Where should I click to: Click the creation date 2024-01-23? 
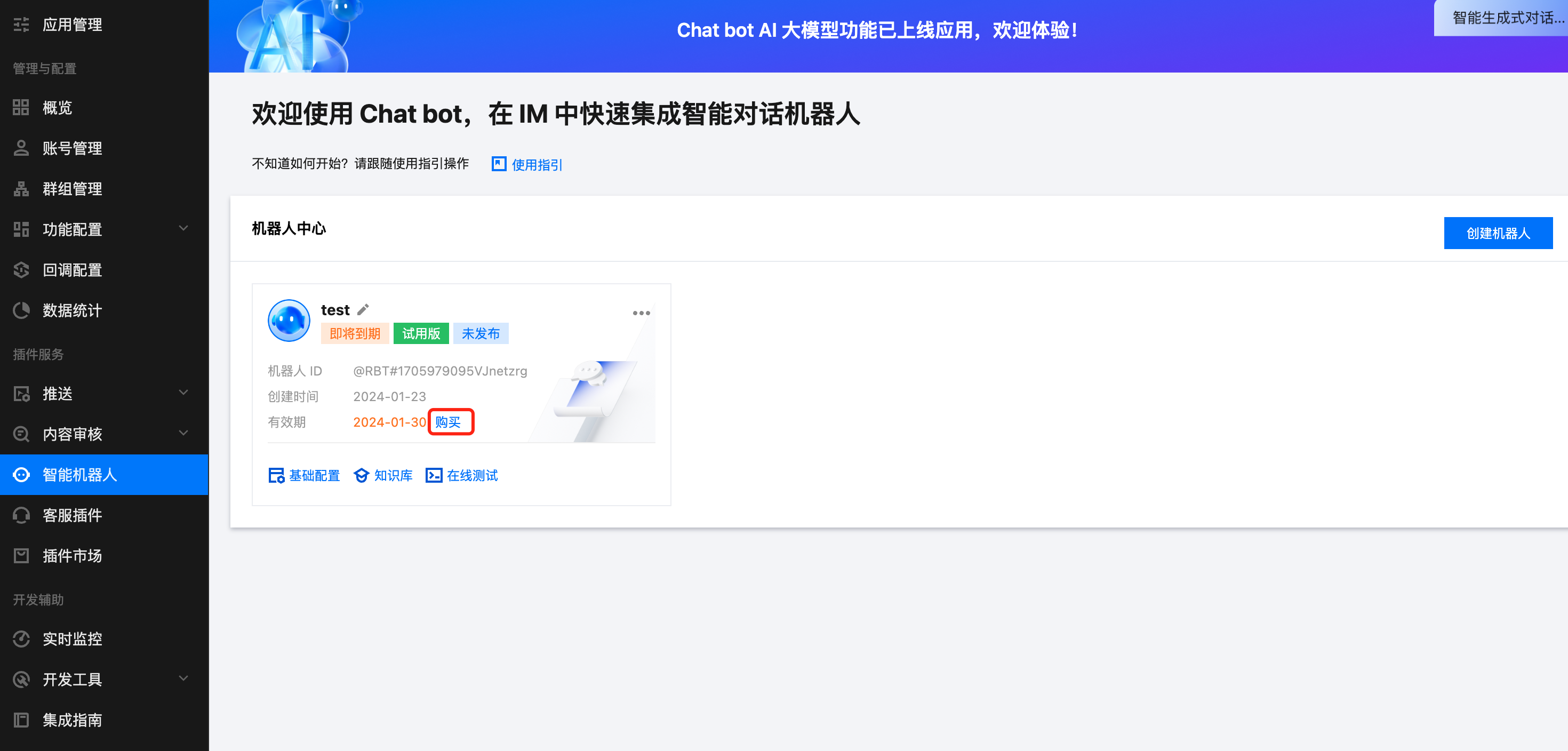click(x=389, y=396)
